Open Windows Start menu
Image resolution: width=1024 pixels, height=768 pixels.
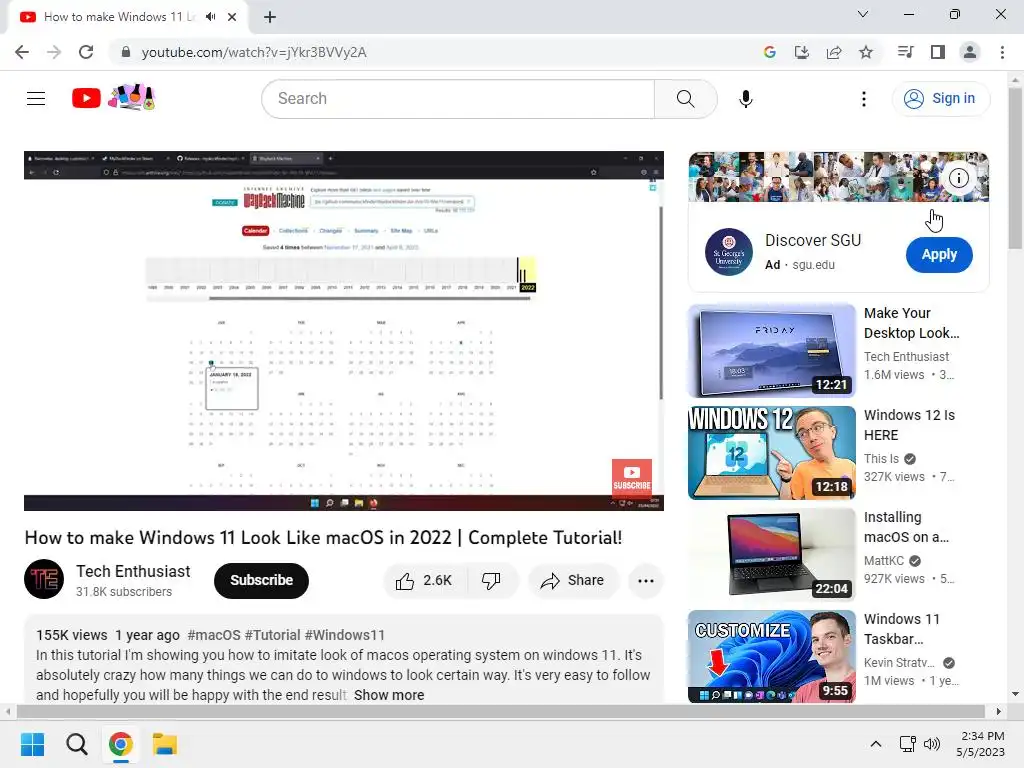point(32,744)
